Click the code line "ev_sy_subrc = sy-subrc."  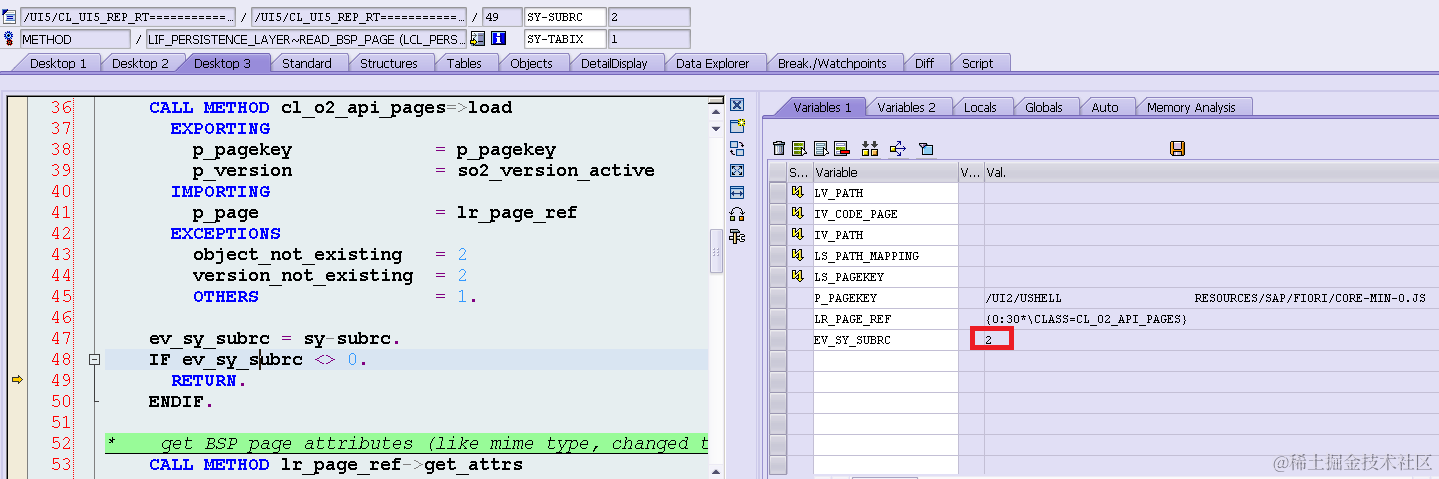point(275,338)
